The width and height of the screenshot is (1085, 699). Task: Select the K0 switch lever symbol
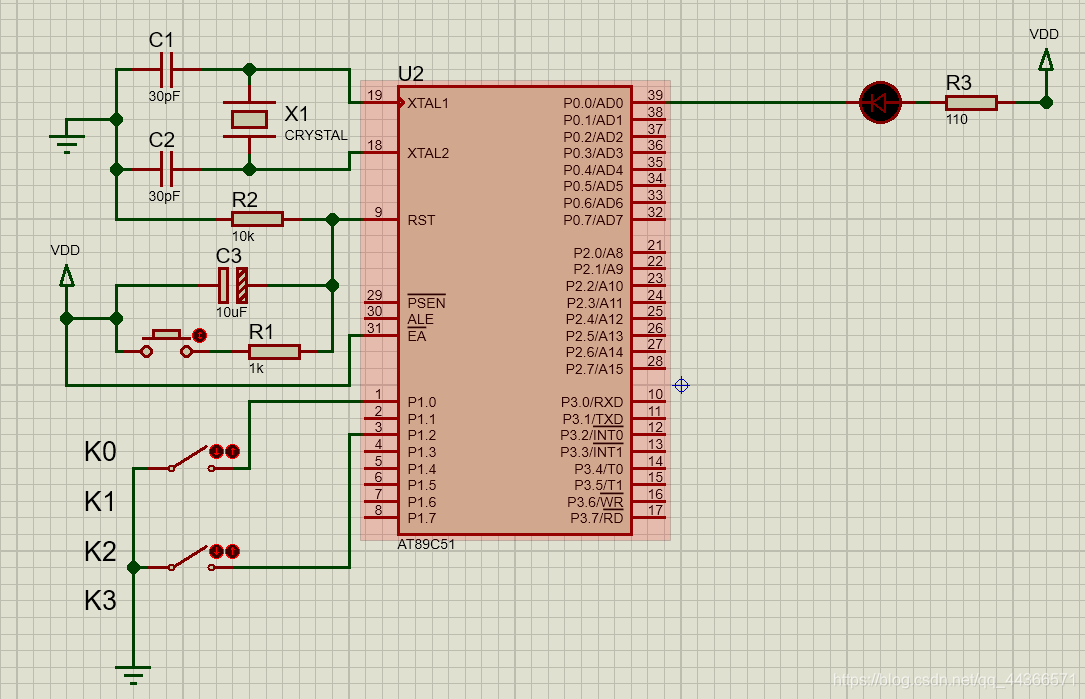(x=190, y=459)
